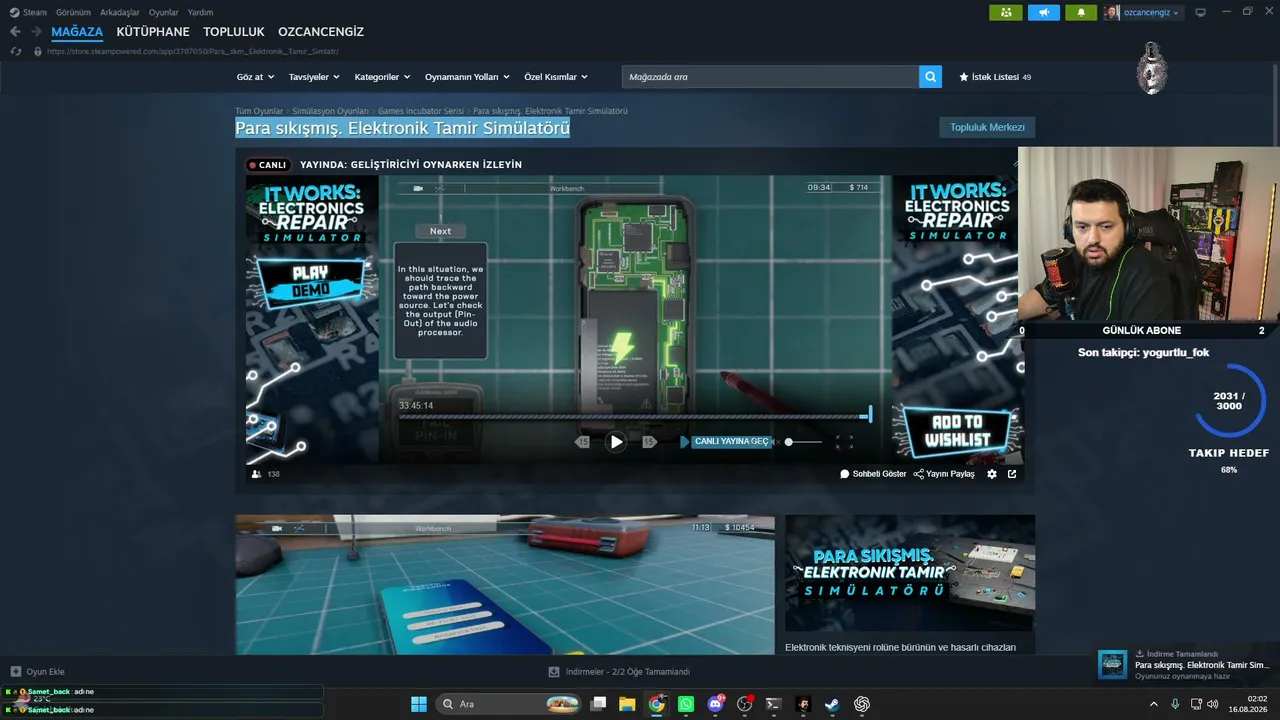Open the Arkadaşlar menu
Viewport: 1280px width, 720px height.
120,13
